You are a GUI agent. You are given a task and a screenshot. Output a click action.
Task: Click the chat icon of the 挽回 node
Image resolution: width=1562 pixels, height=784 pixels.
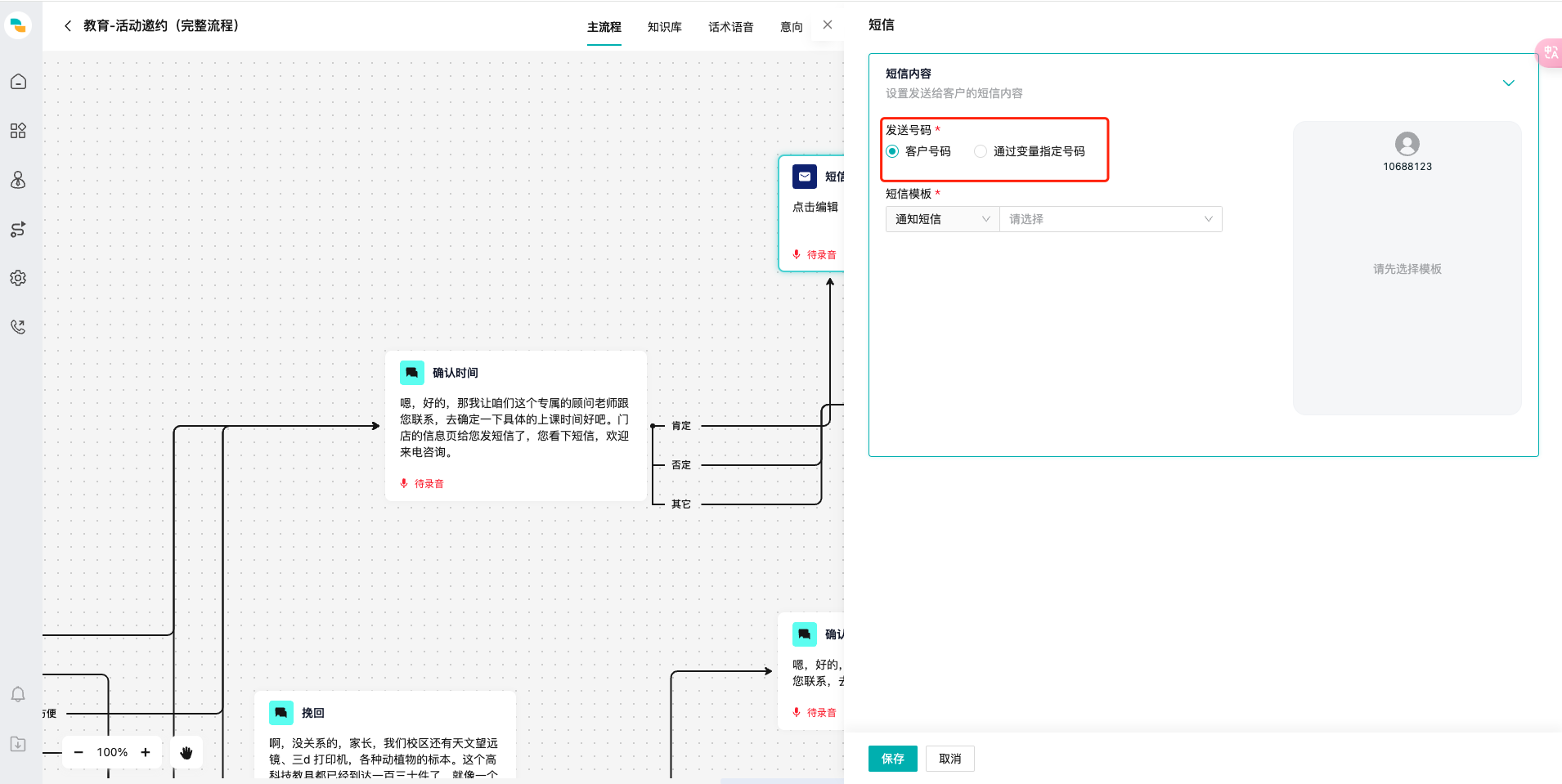click(x=281, y=713)
